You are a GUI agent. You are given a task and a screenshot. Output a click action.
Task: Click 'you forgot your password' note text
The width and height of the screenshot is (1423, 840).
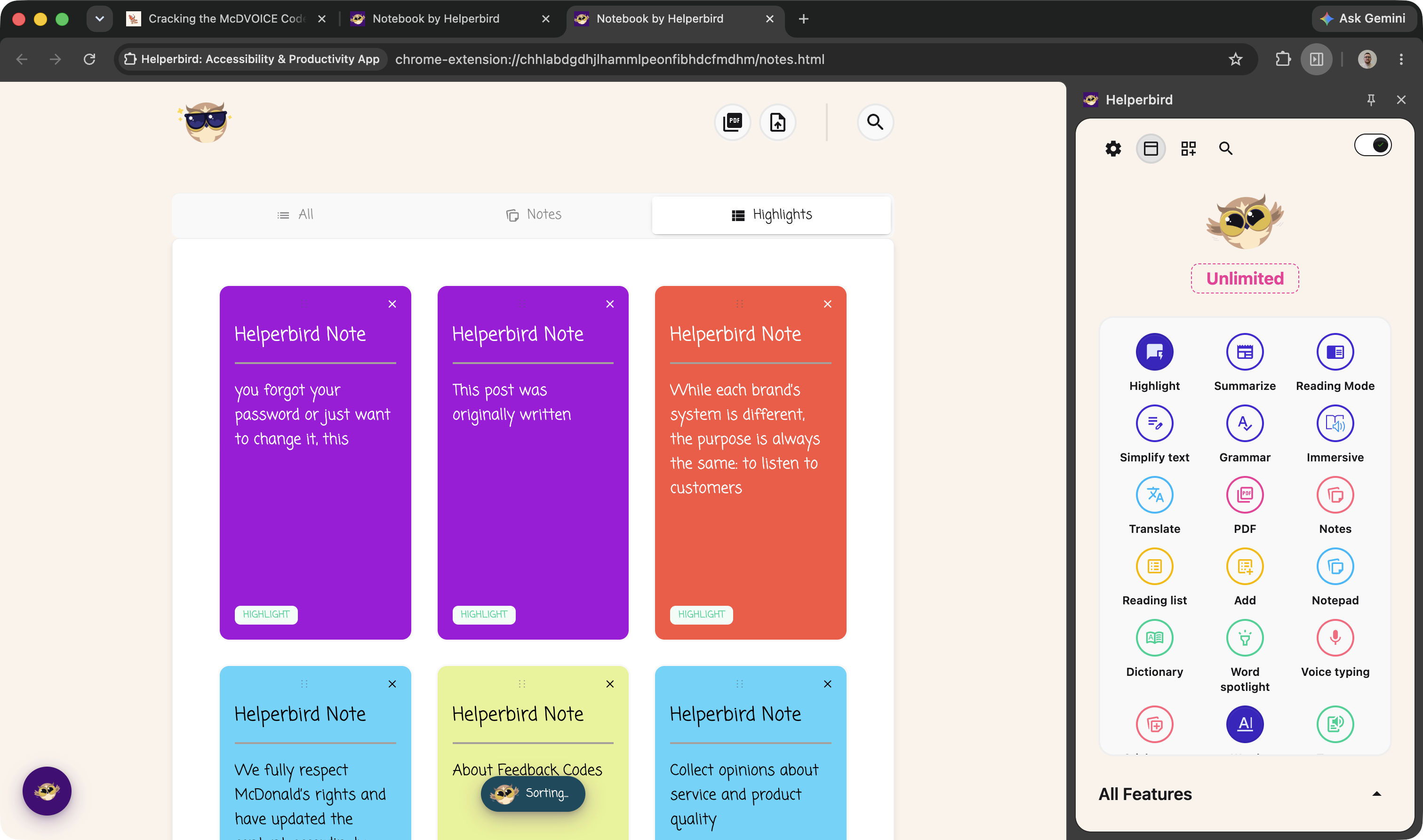pos(312,414)
